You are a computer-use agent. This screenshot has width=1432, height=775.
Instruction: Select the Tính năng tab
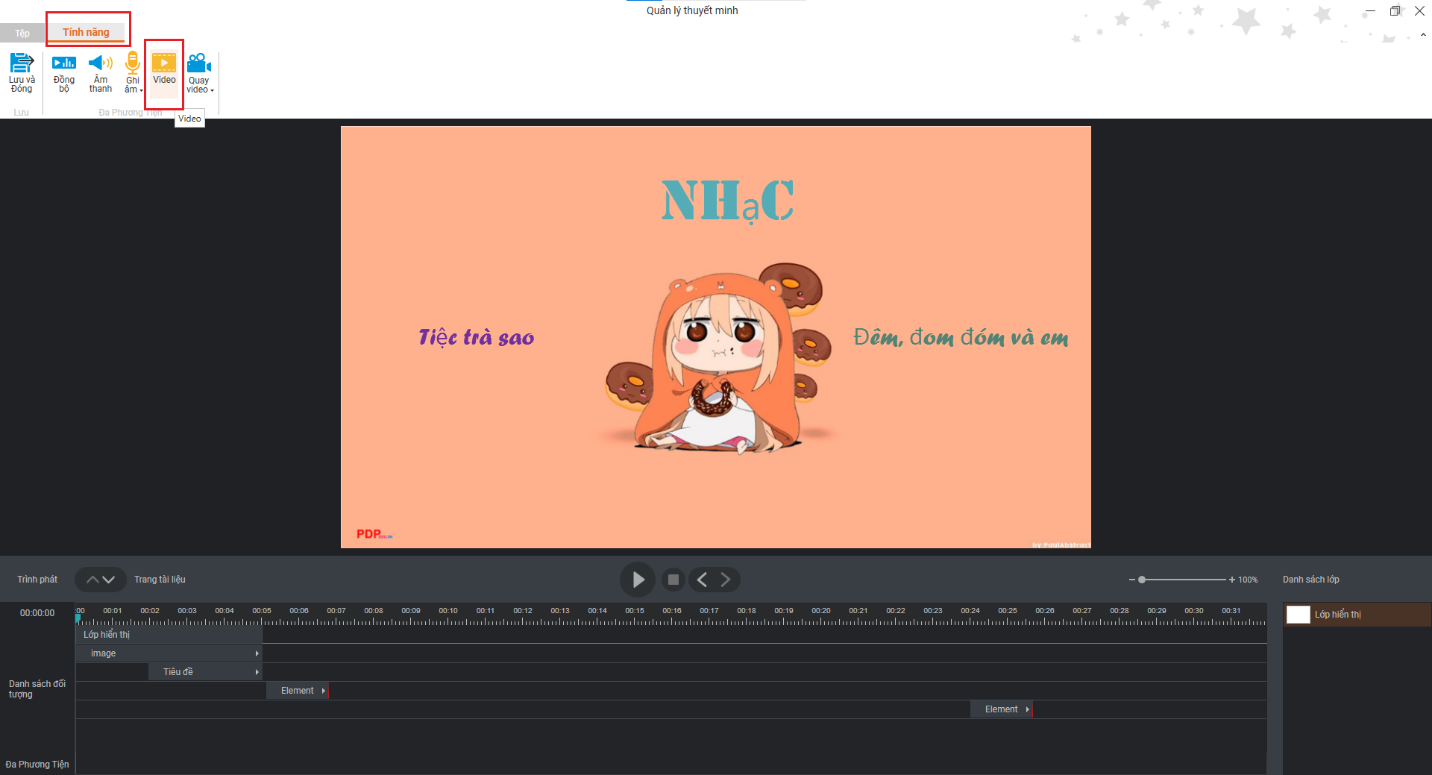pyautogui.click(x=86, y=32)
